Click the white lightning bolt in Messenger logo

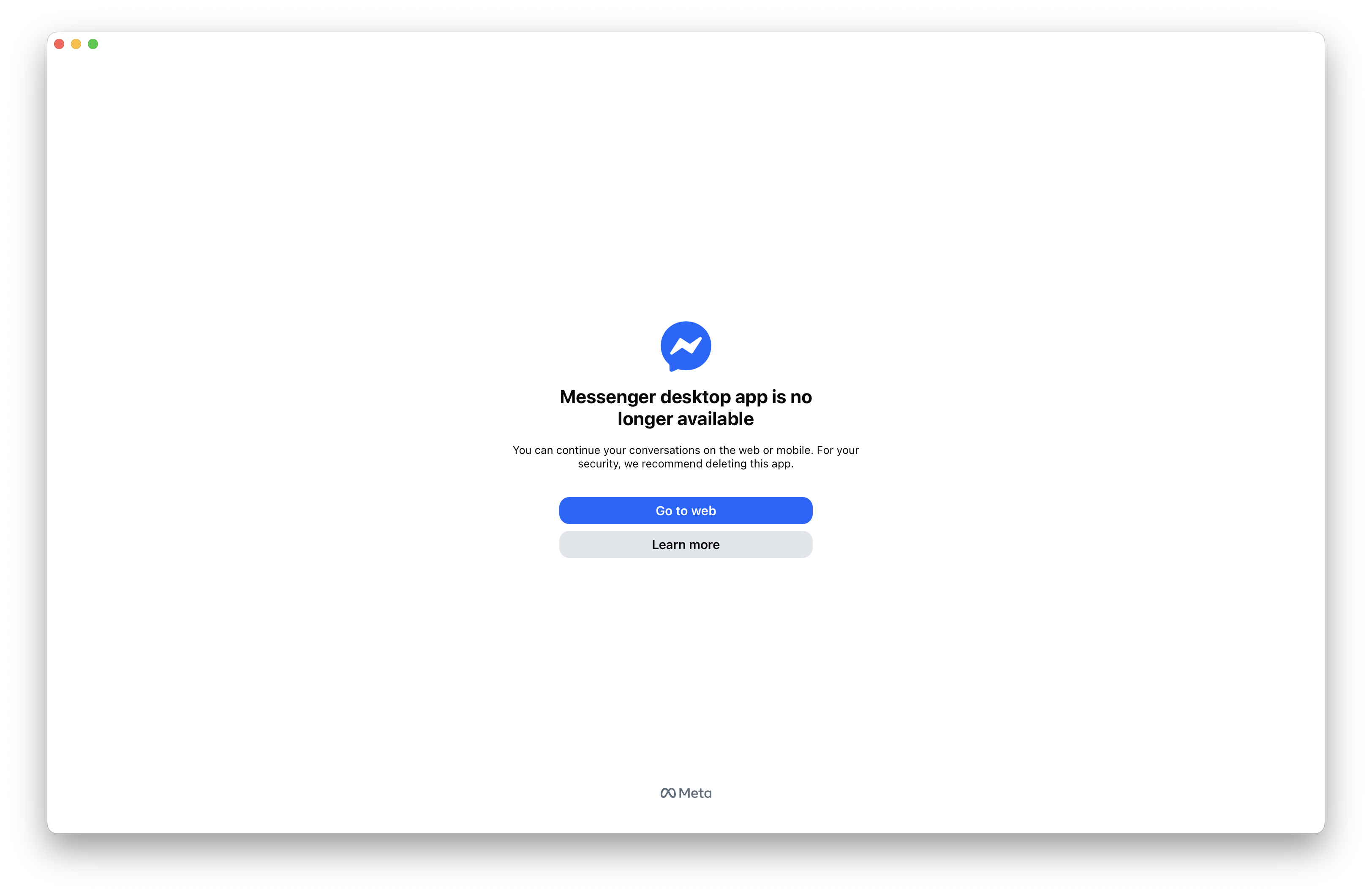686,346
